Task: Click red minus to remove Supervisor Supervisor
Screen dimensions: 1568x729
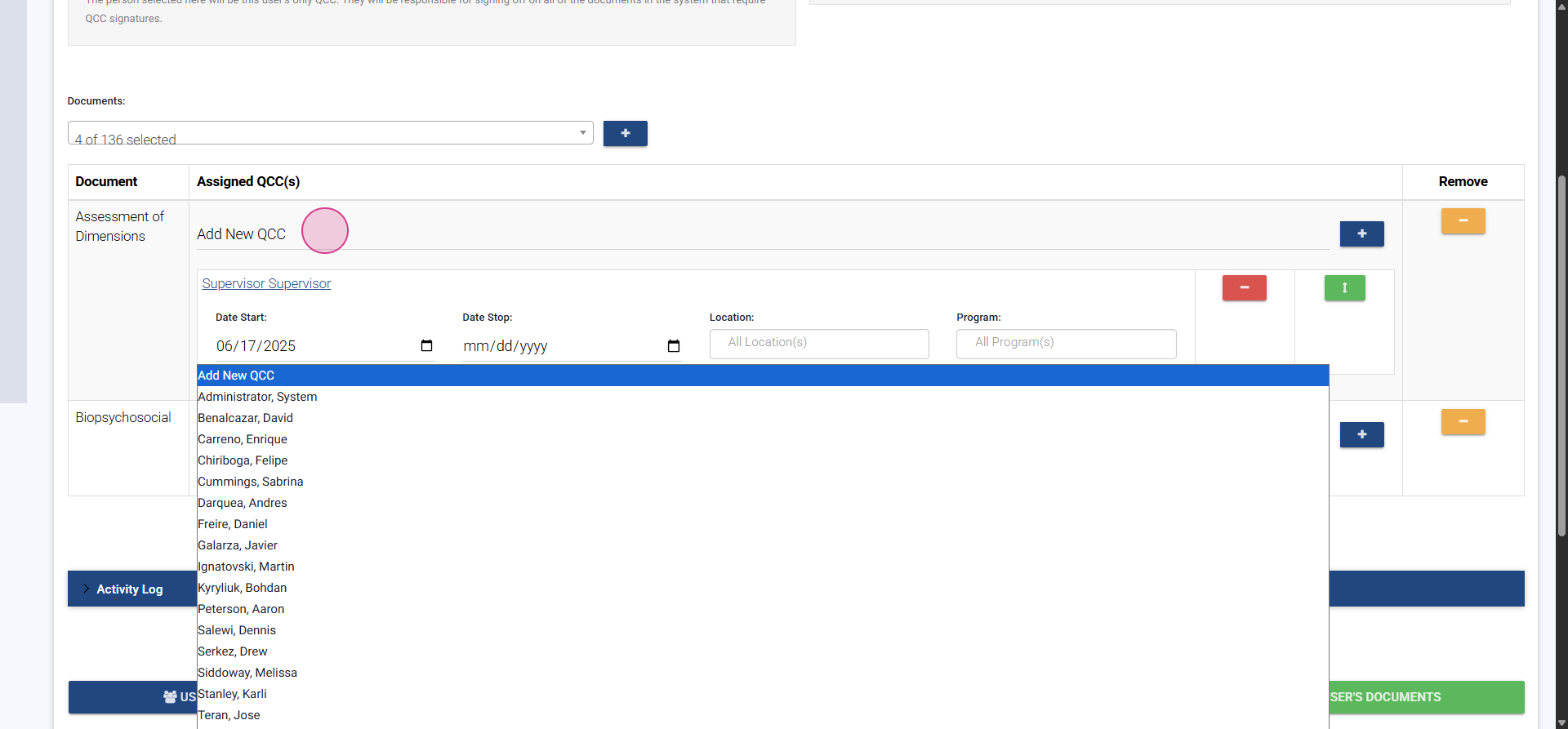Action: (1244, 287)
